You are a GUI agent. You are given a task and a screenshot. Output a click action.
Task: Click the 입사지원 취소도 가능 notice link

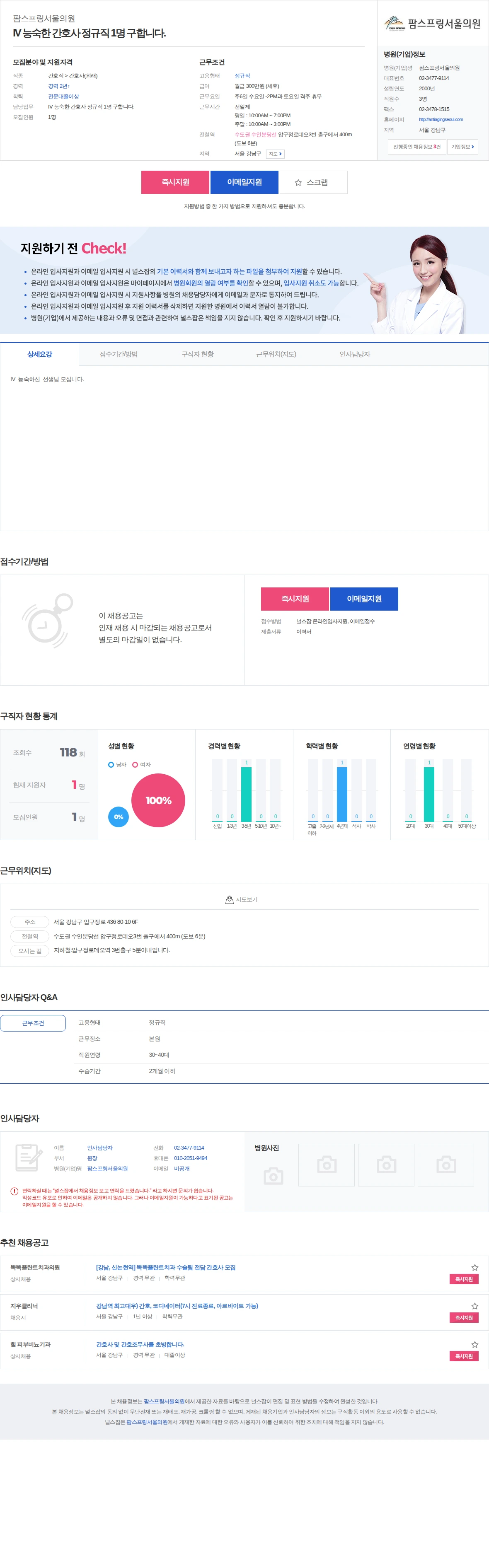[311, 283]
